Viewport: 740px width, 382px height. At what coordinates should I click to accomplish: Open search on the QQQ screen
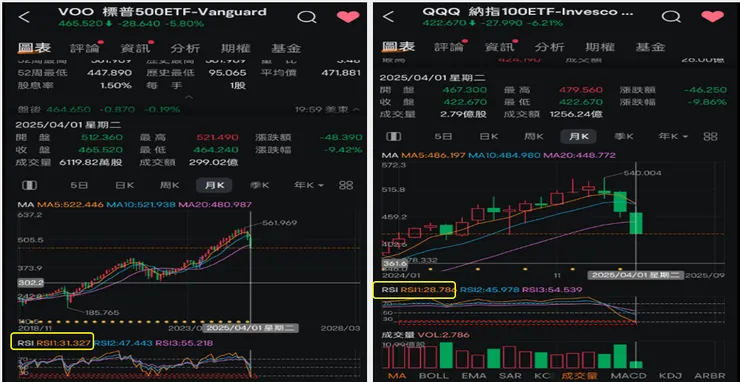(671, 17)
